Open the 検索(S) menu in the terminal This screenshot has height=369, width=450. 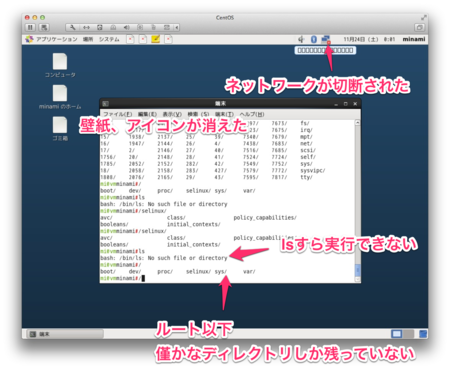(x=198, y=114)
